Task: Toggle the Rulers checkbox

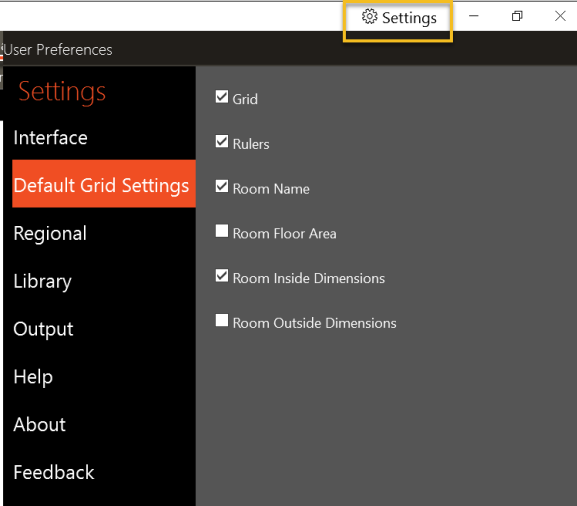Action: [222, 142]
